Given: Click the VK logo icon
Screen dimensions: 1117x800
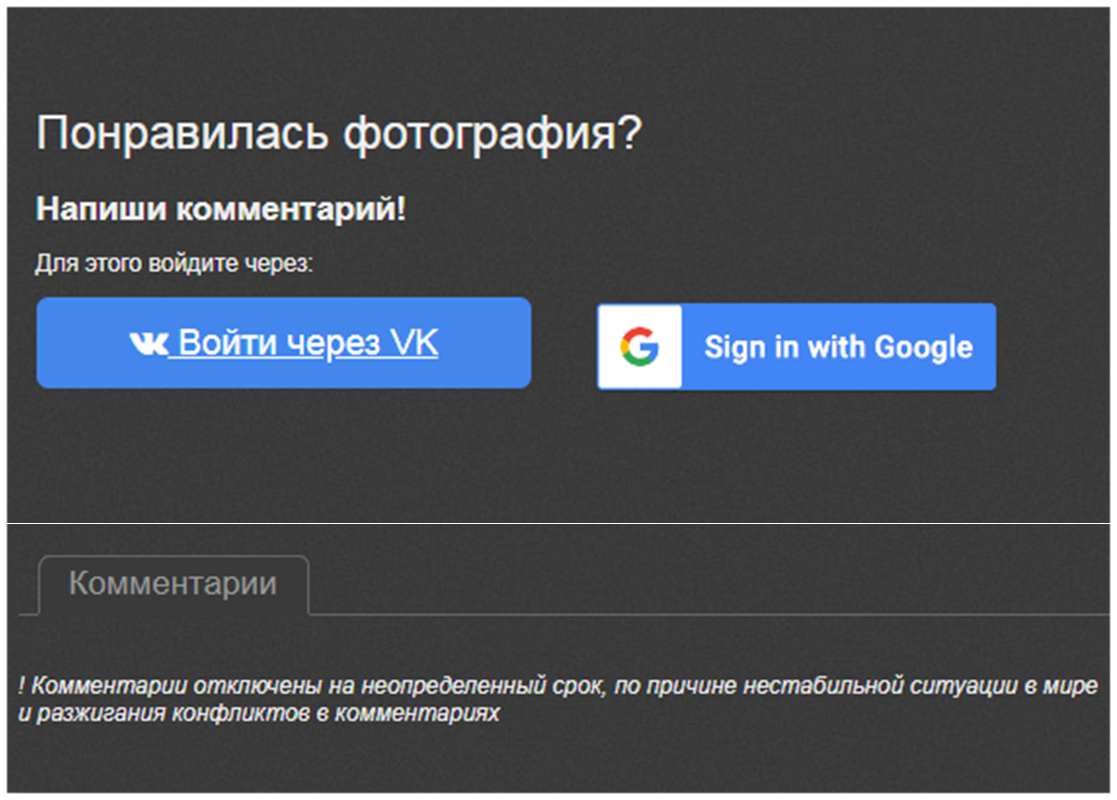Looking at the screenshot, I should (148, 344).
